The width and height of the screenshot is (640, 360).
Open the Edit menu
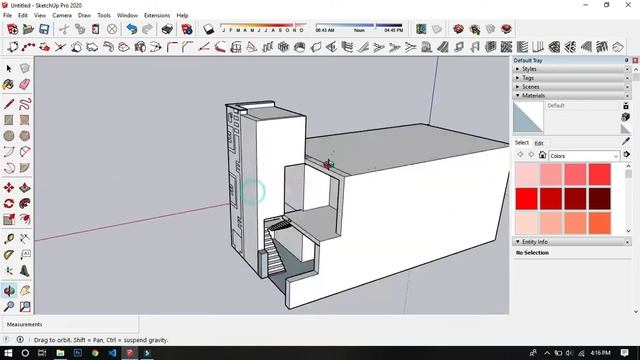[x=23, y=15]
